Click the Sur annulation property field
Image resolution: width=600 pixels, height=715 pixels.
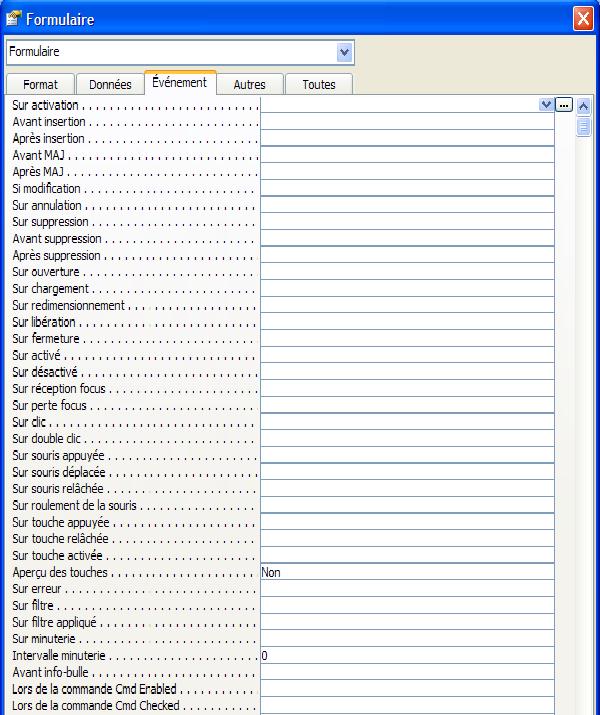(407, 205)
